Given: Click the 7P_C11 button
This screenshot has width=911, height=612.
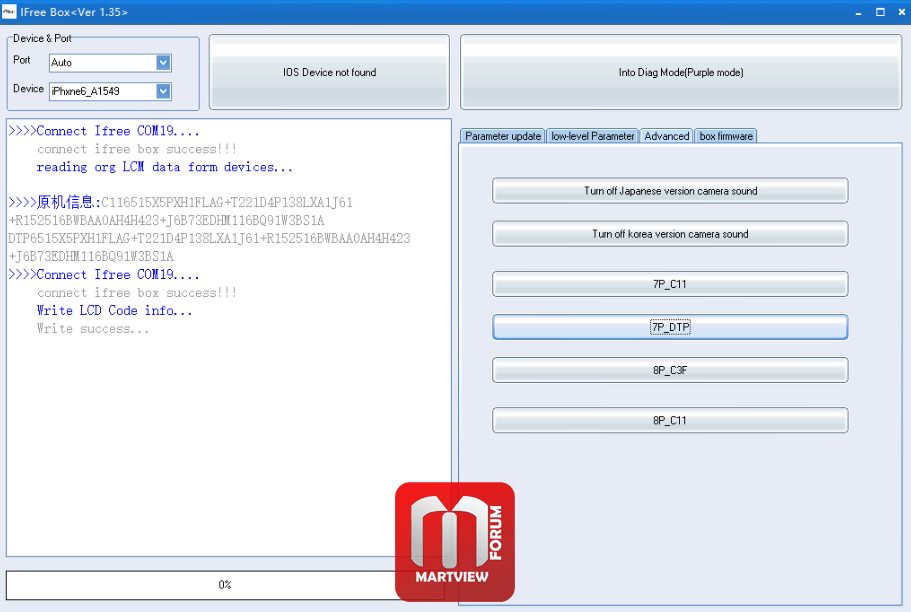Looking at the screenshot, I should 670,284.
